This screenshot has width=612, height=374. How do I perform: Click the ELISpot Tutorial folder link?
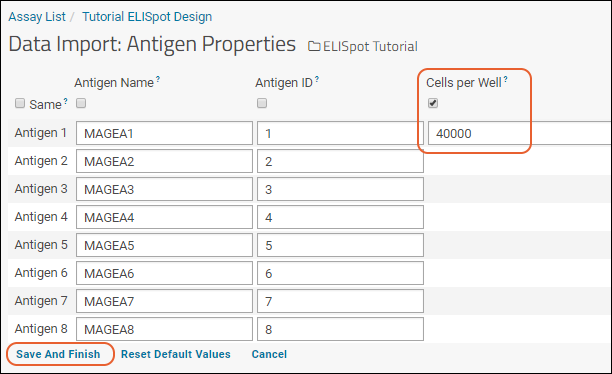pyautogui.click(x=370, y=46)
